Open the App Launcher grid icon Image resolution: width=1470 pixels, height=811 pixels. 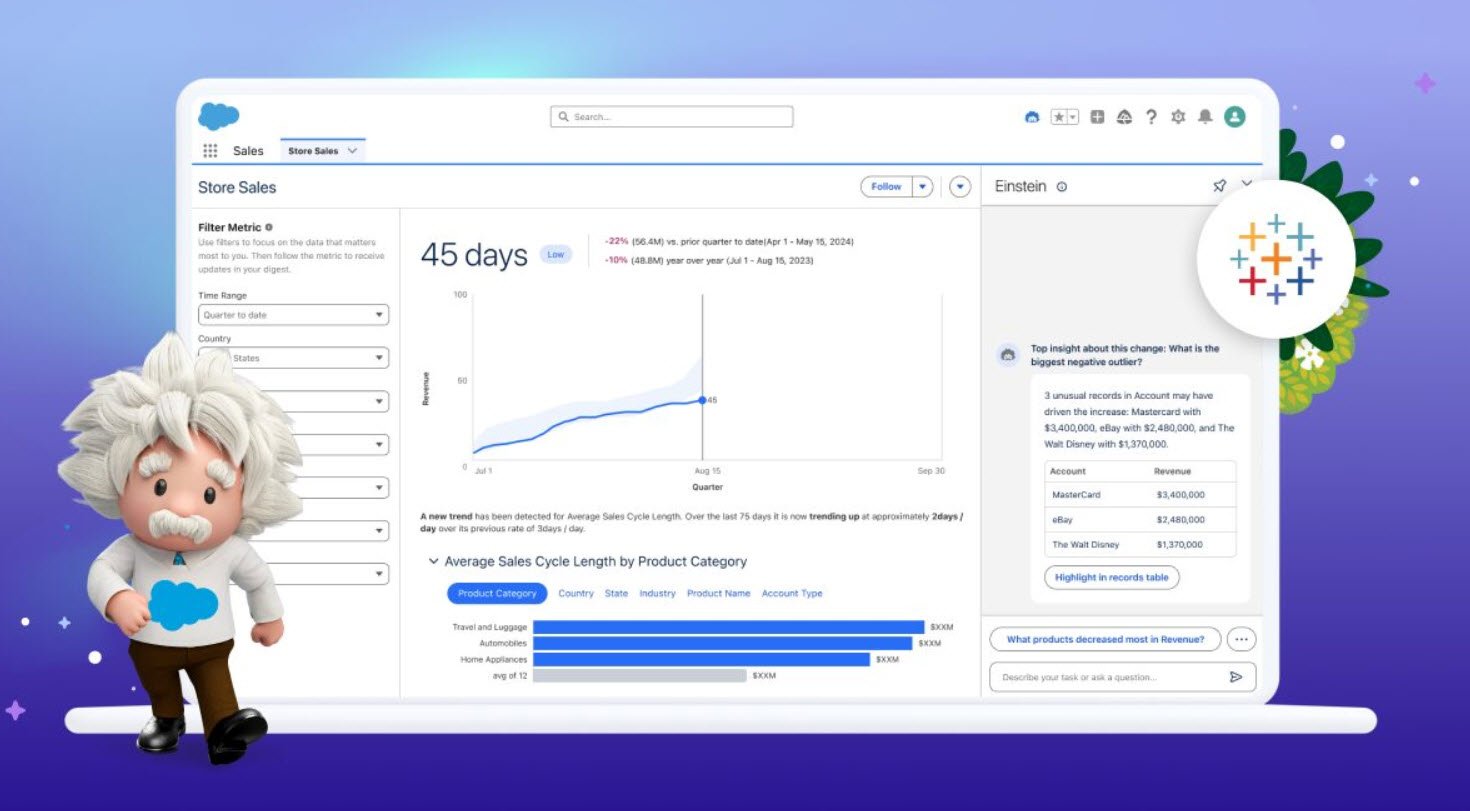210,151
